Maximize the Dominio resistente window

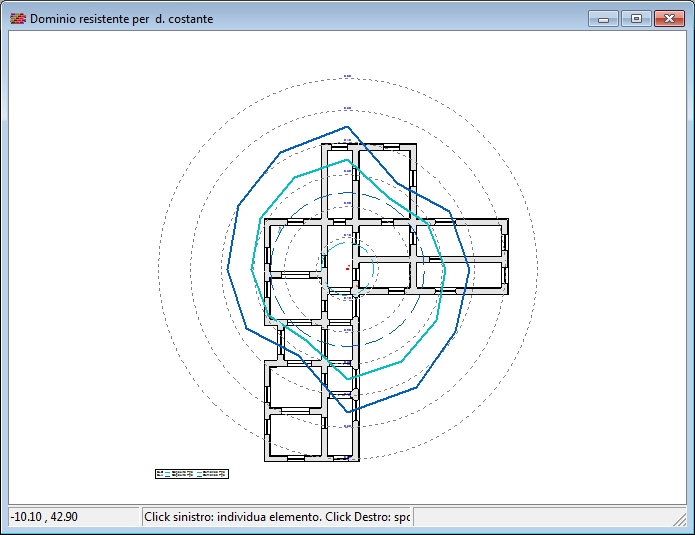[635, 18]
